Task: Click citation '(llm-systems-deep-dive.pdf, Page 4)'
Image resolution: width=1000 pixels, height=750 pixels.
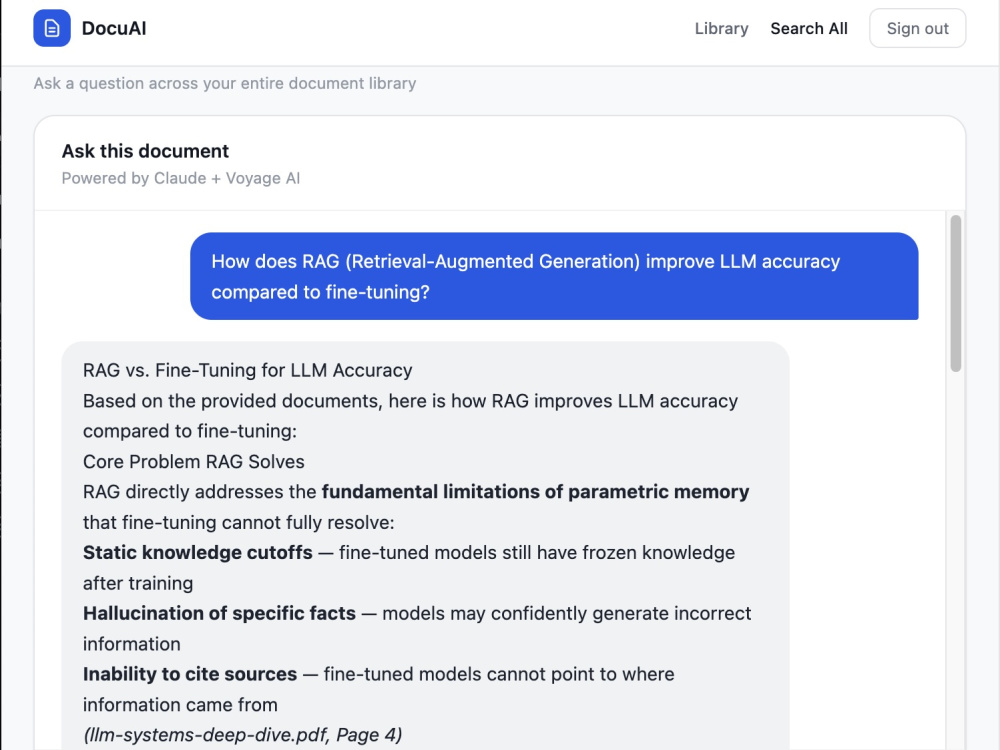Action: coord(242,735)
